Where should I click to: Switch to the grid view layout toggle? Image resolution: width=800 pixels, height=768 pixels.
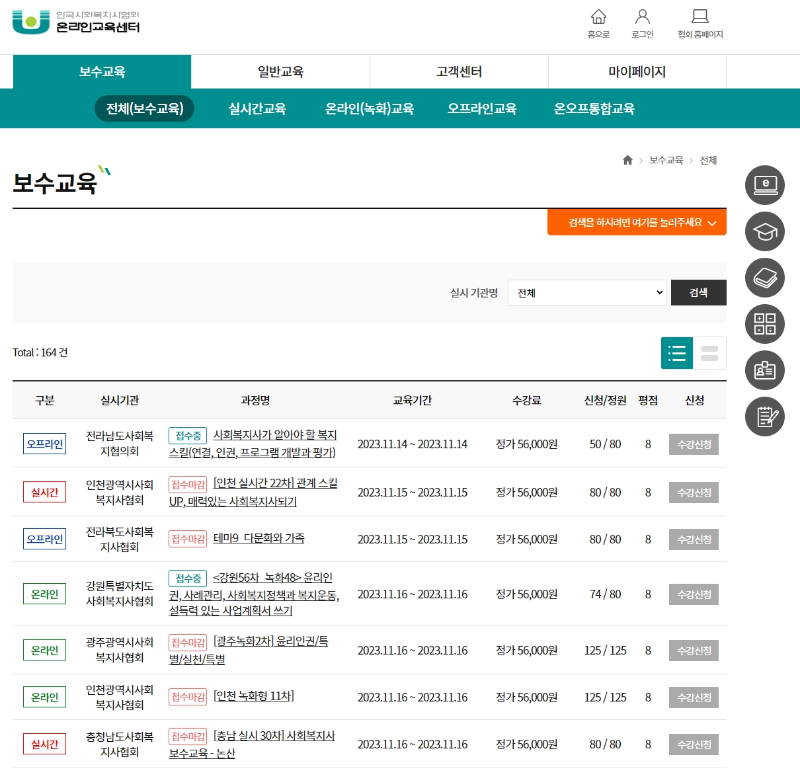(707, 352)
